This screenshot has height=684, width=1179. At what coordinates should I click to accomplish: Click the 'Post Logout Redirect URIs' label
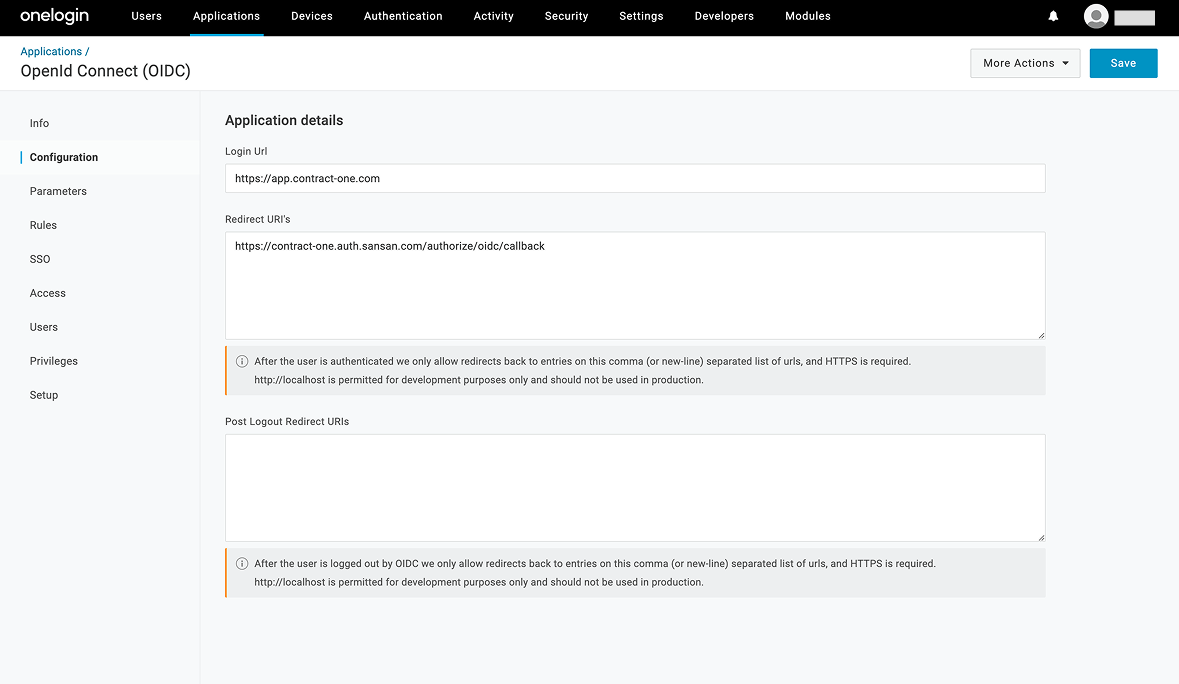tap(286, 422)
